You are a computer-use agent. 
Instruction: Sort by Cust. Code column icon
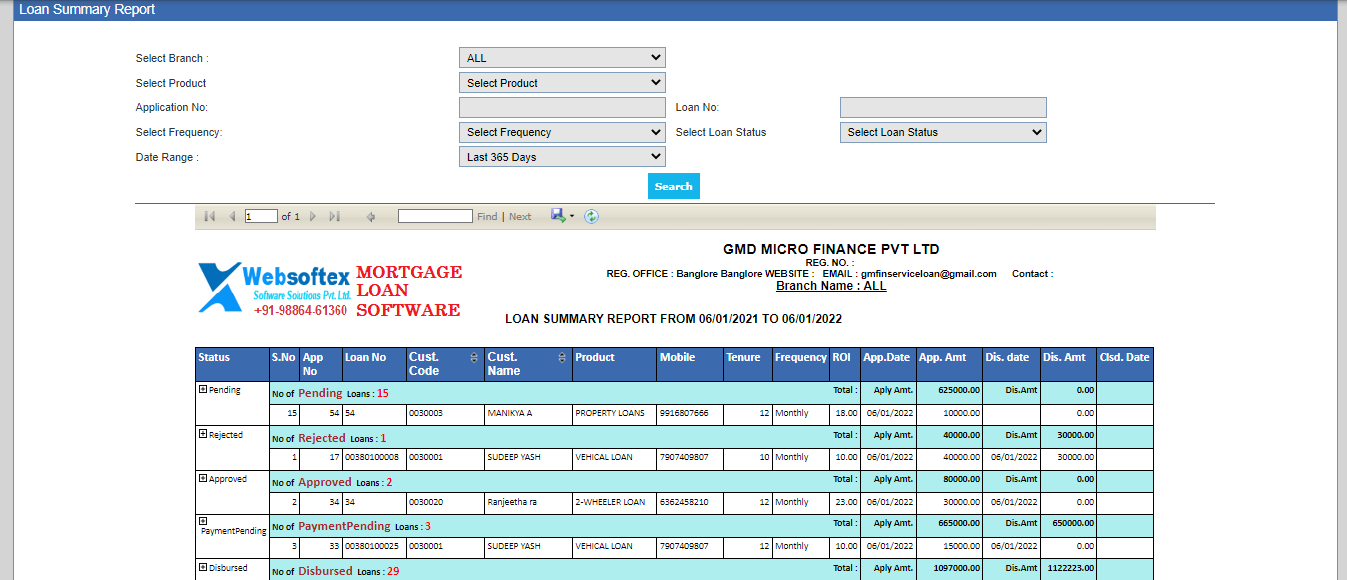(474, 357)
